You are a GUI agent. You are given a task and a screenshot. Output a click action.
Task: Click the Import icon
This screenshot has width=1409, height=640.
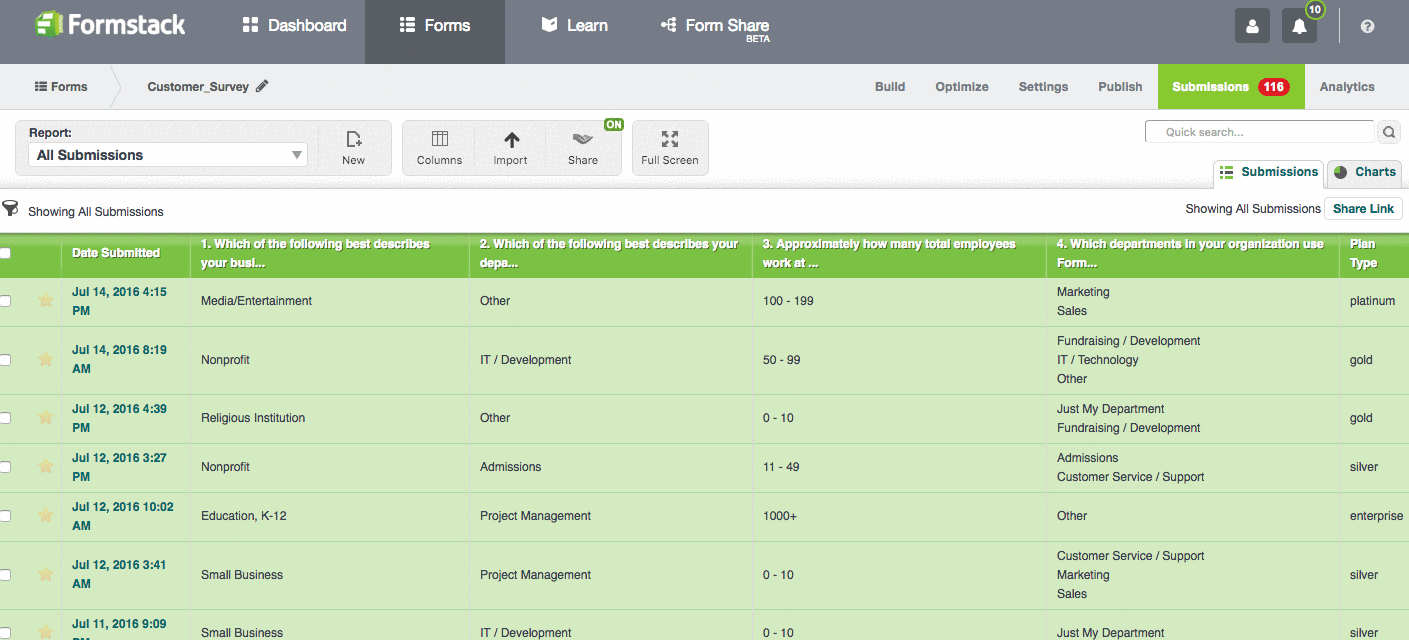(510, 147)
